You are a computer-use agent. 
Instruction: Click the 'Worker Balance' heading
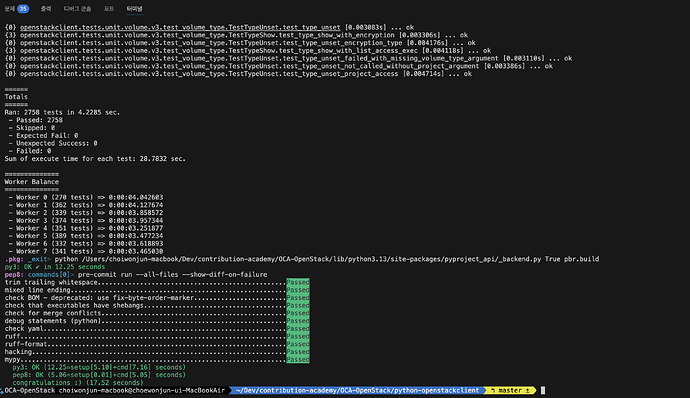pyautogui.click(x=32, y=182)
